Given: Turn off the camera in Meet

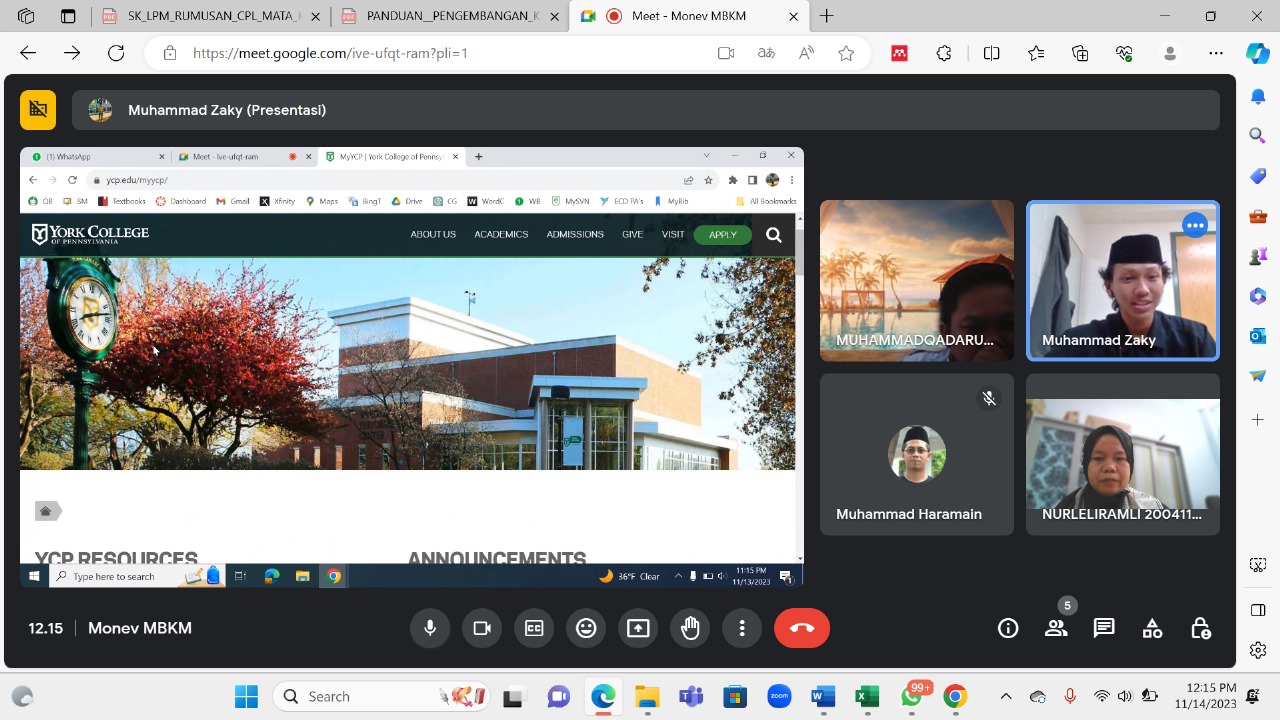Looking at the screenshot, I should [x=482, y=628].
